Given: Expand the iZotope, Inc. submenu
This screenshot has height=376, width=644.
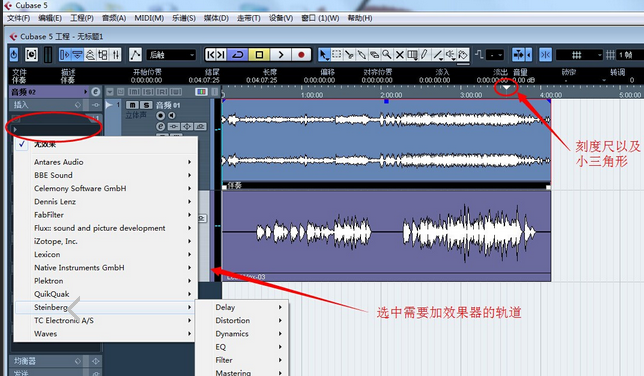Looking at the screenshot, I should pyautogui.click(x=106, y=241).
